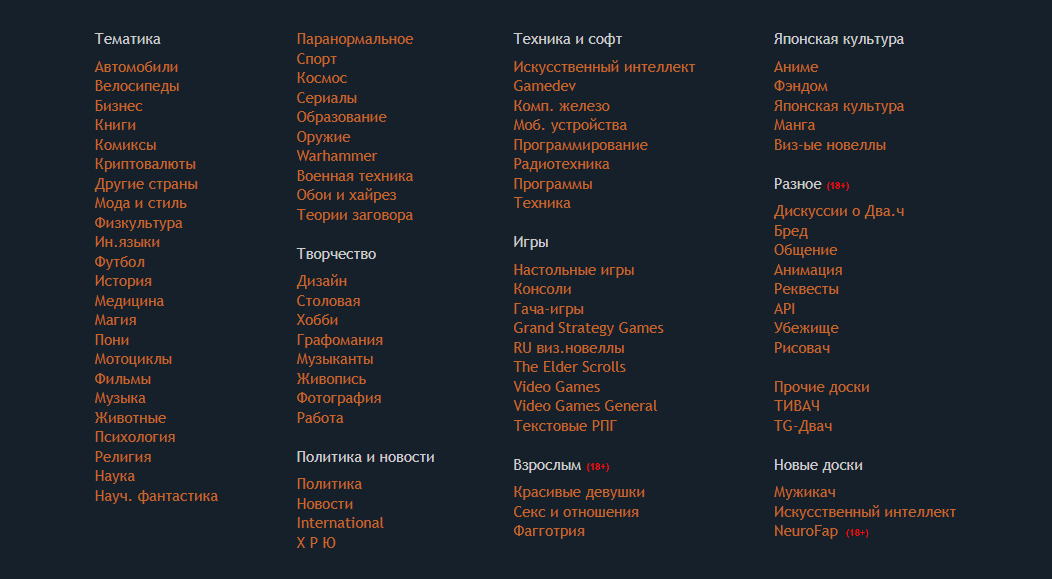This screenshot has width=1052, height=579.
Task: Visit the Красивые девушки board
Action: [579, 492]
